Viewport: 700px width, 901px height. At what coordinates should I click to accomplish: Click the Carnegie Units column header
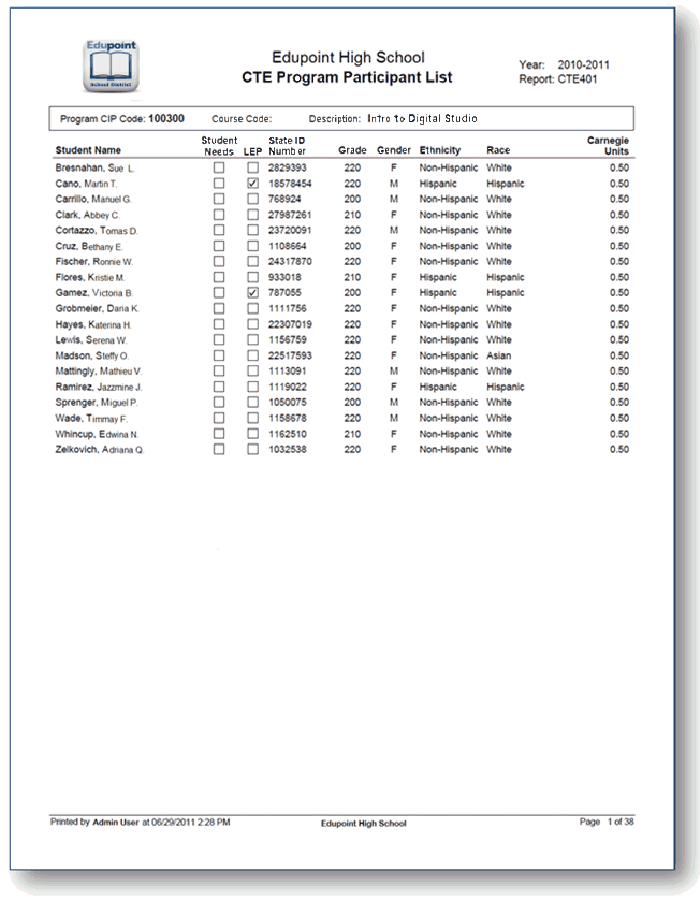pyautogui.click(x=607, y=145)
